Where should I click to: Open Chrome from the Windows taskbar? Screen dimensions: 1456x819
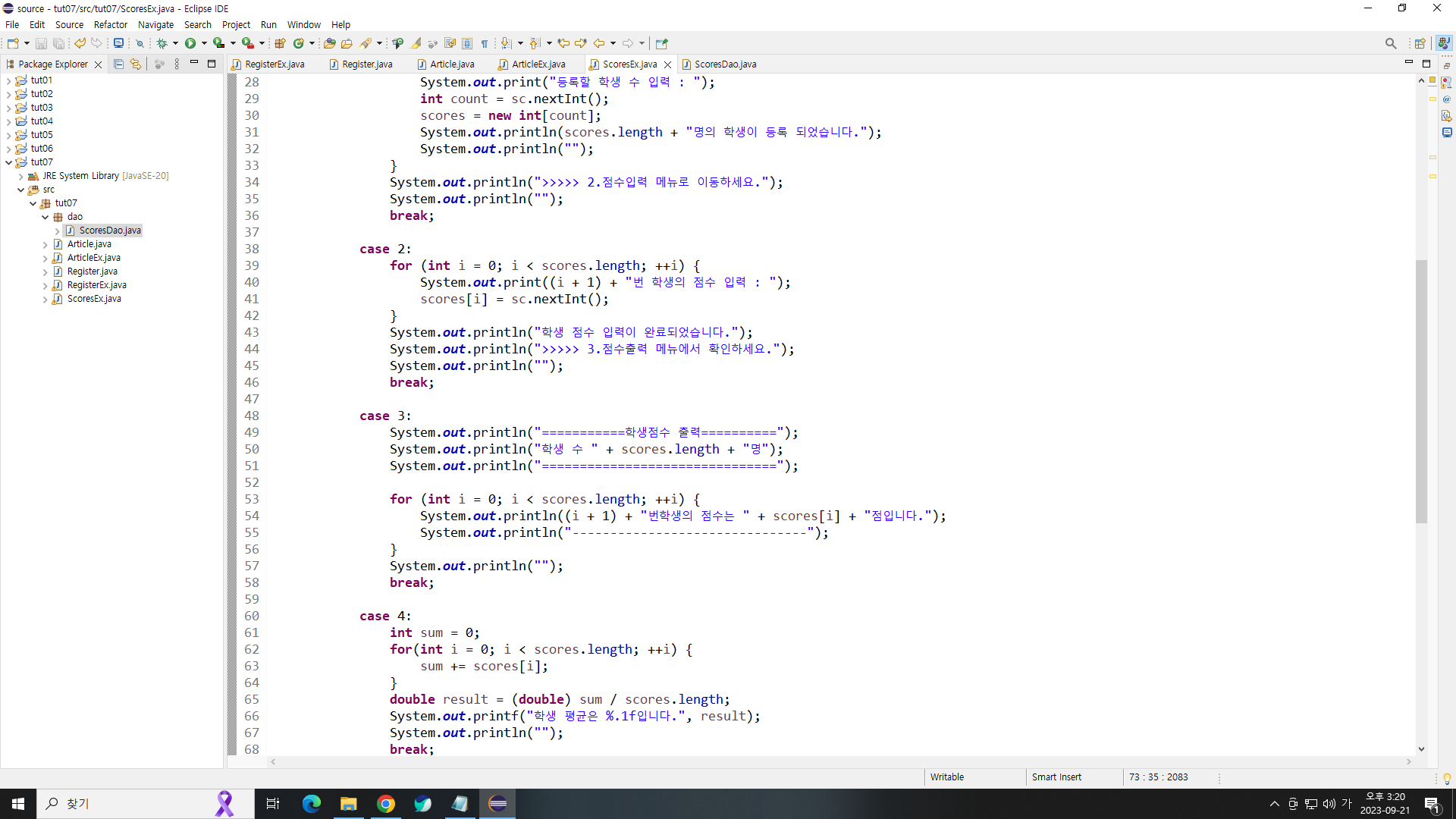tap(386, 804)
